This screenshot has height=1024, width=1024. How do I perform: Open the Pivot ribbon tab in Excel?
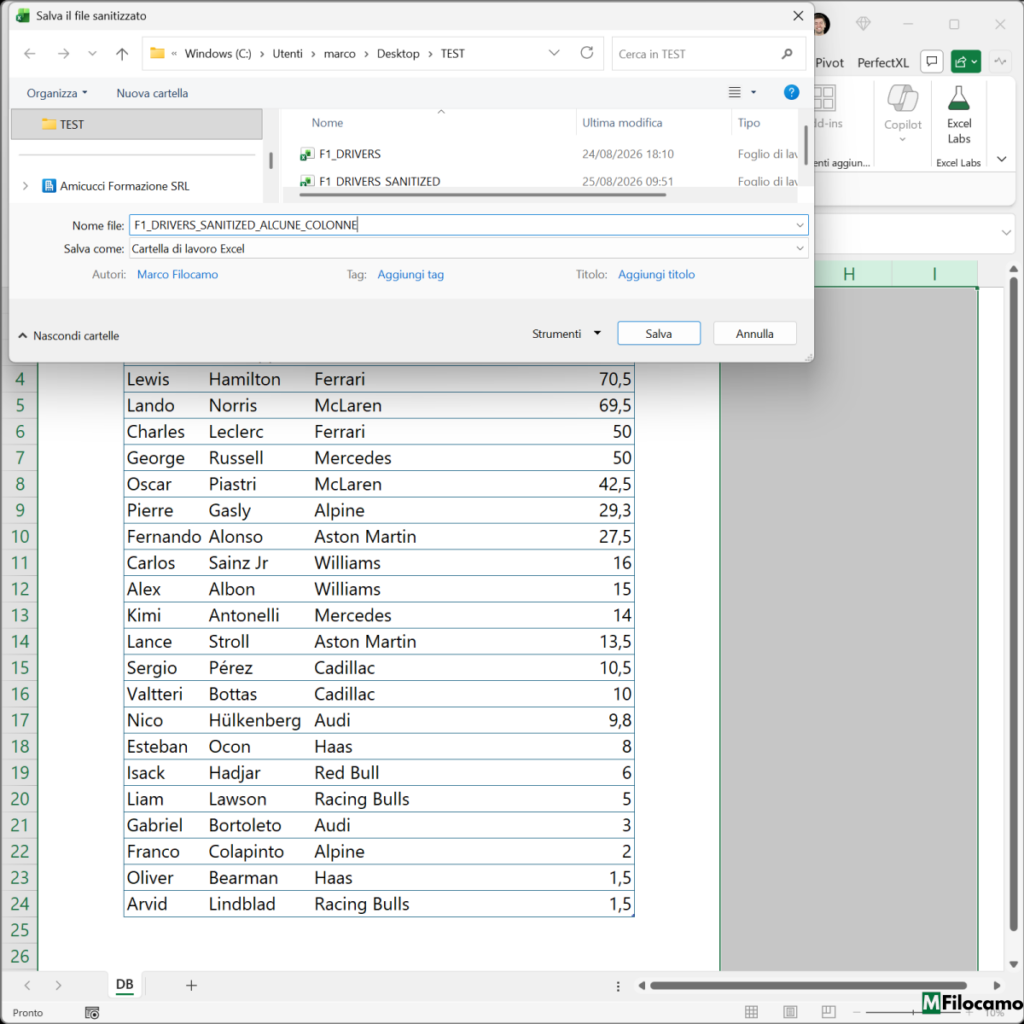point(829,63)
